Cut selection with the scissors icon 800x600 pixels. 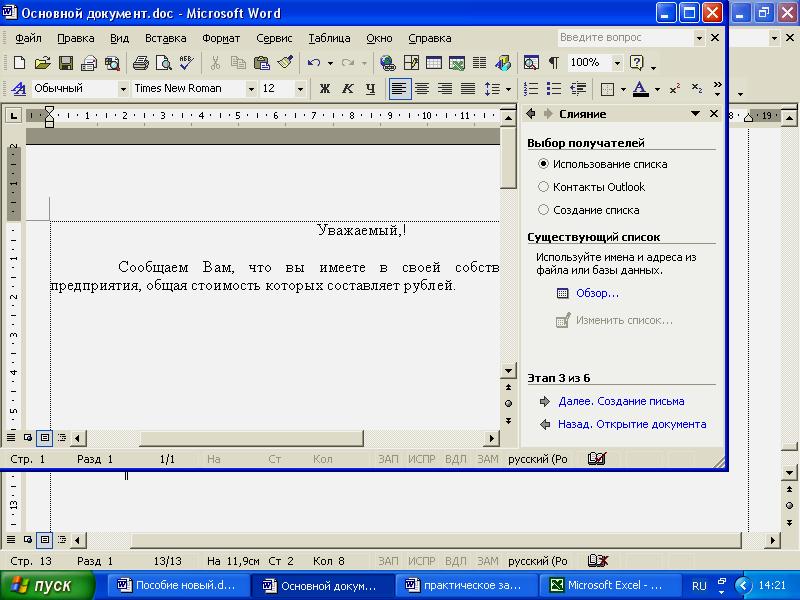tap(215, 63)
